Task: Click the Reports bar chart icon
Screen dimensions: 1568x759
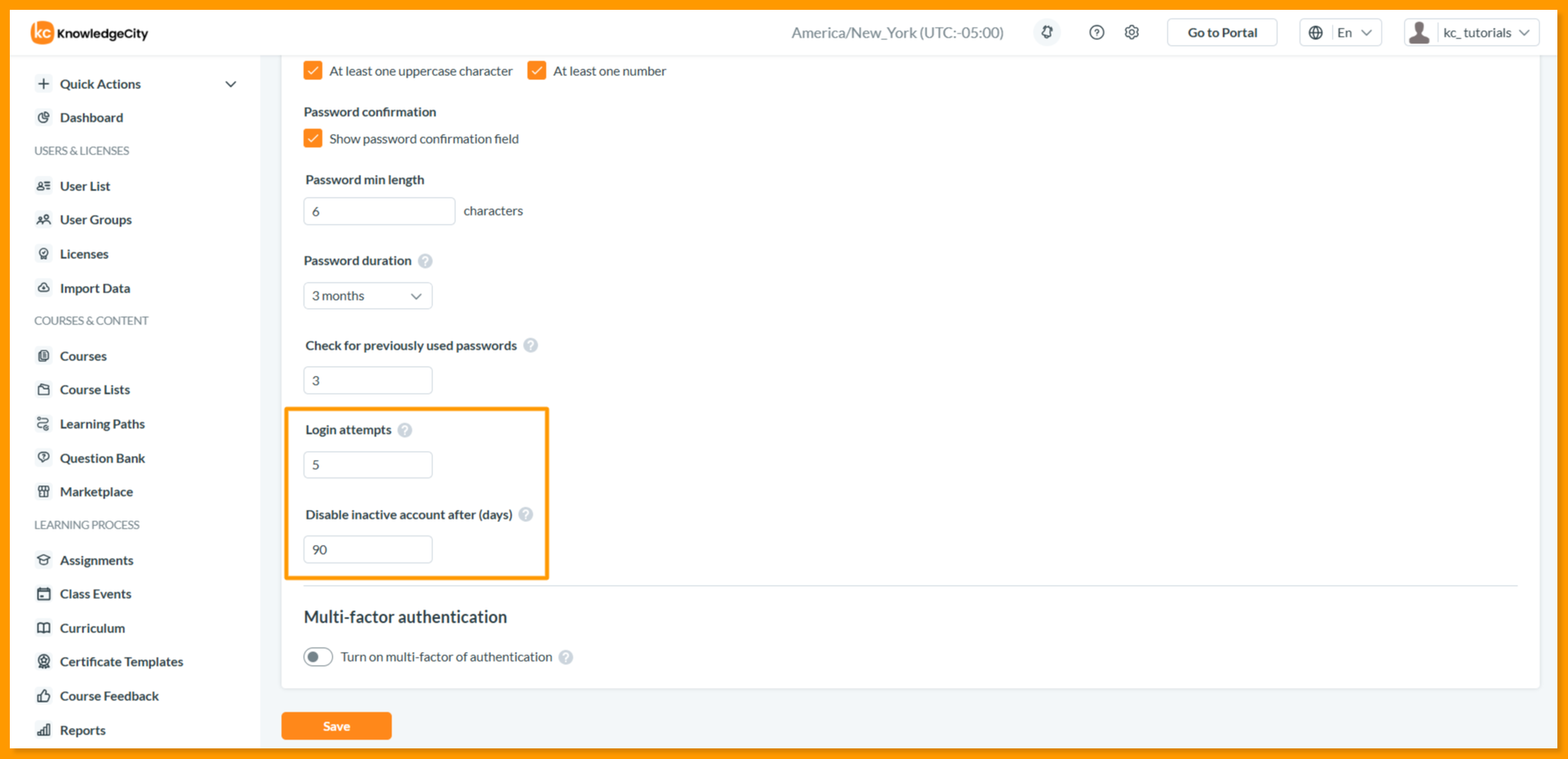Action: pos(44,730)
